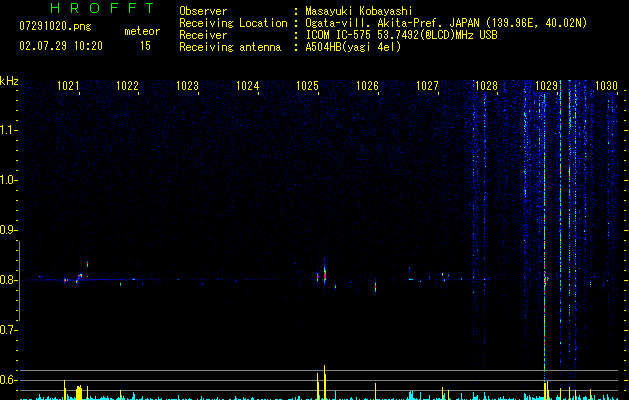This screenshot has width=629, height=400.
Task: Click the meteor label
Action: click(x=142, y=31)
